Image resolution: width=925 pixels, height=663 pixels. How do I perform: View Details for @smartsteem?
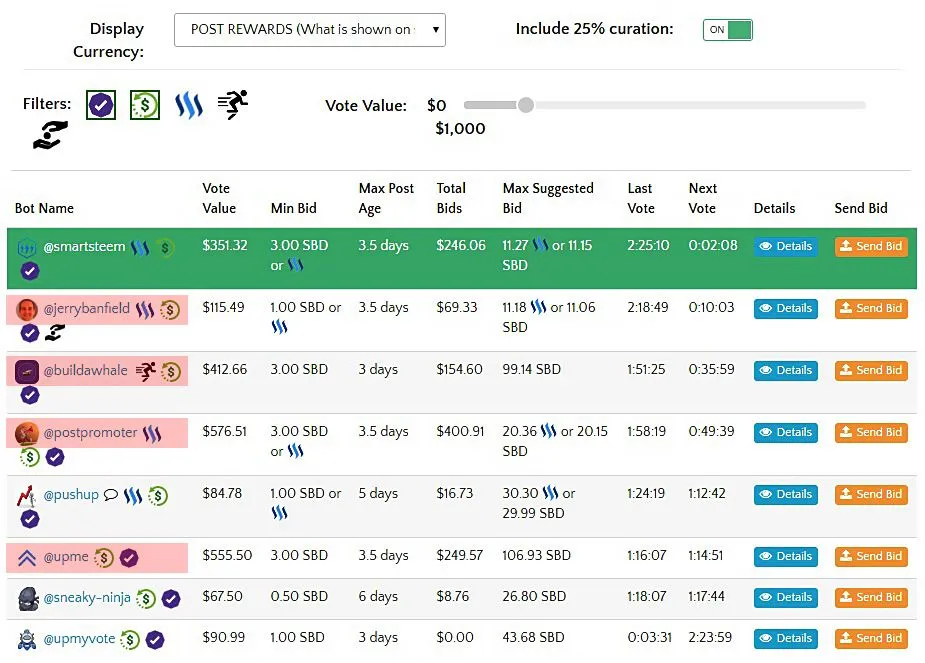tap(786, 247)
